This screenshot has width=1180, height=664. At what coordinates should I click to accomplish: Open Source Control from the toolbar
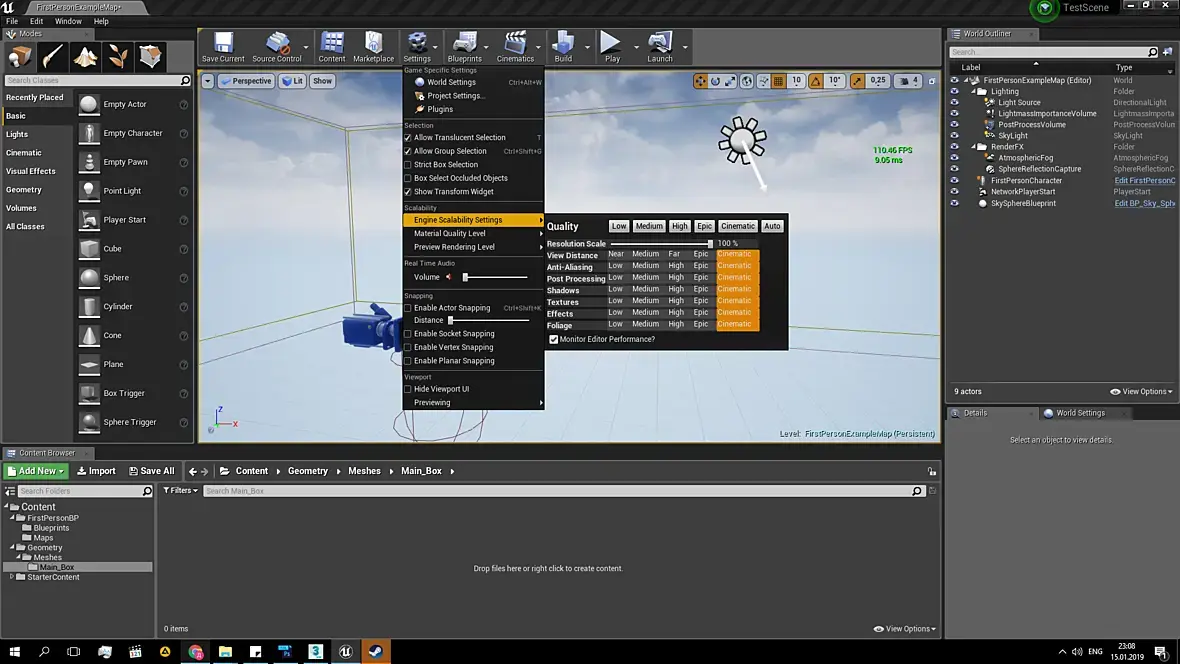[277, 47]
